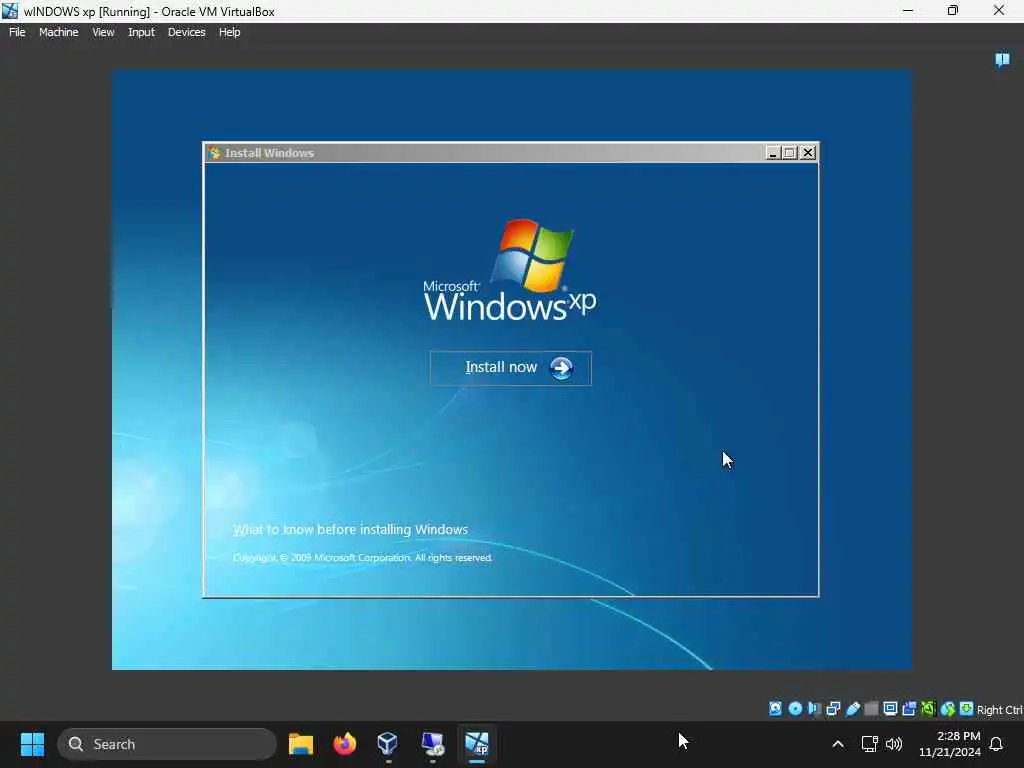Open VirtualBox Manager cube icon in taskbar

[388, 744]
